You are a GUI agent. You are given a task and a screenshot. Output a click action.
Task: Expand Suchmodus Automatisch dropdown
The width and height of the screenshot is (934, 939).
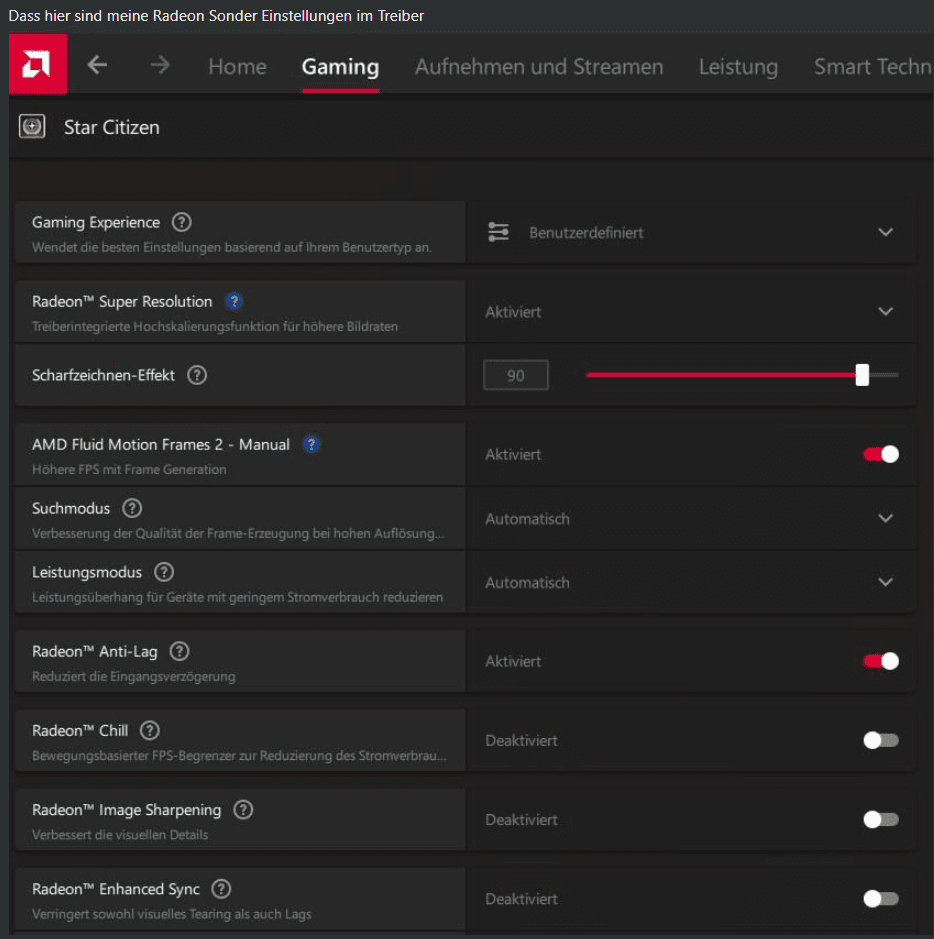pos(692,518)
